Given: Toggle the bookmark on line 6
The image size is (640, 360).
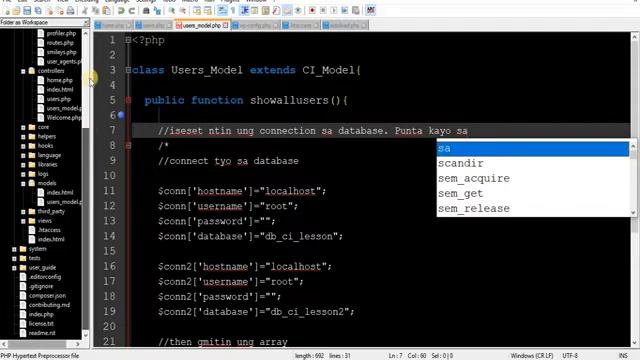Looking at the screenshot, I should click(x=121, y=116).
